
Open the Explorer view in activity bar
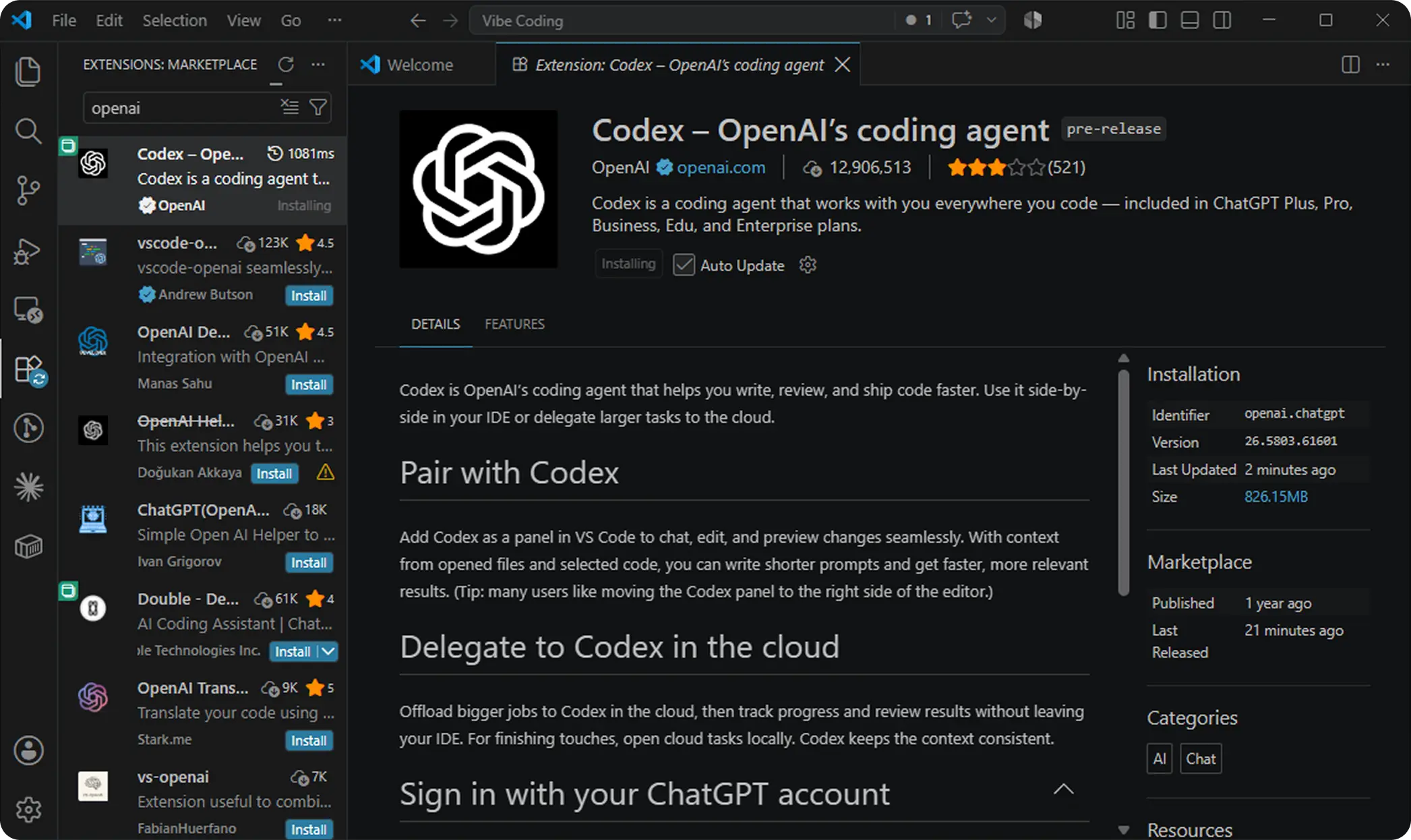click(28, 71)
